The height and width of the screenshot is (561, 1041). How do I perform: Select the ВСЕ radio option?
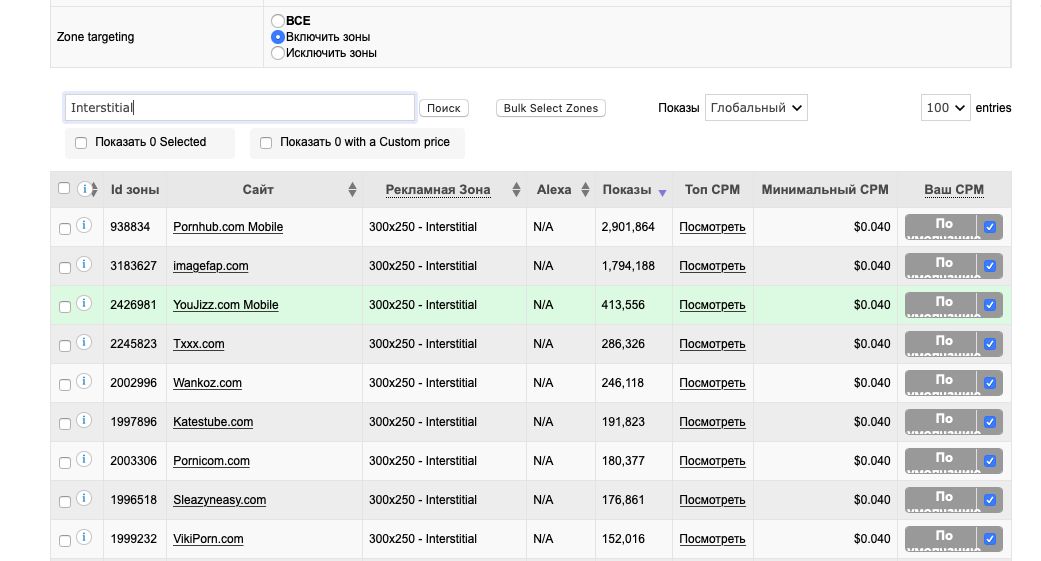(x=278, y=21)
